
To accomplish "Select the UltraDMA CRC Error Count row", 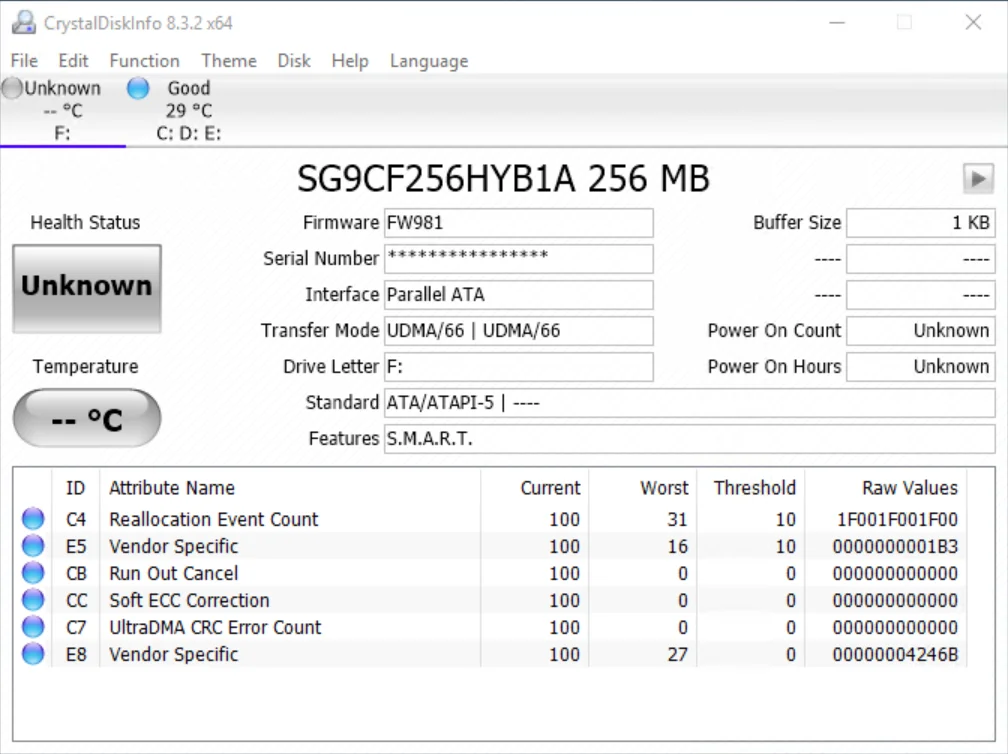I will (490, 627).
